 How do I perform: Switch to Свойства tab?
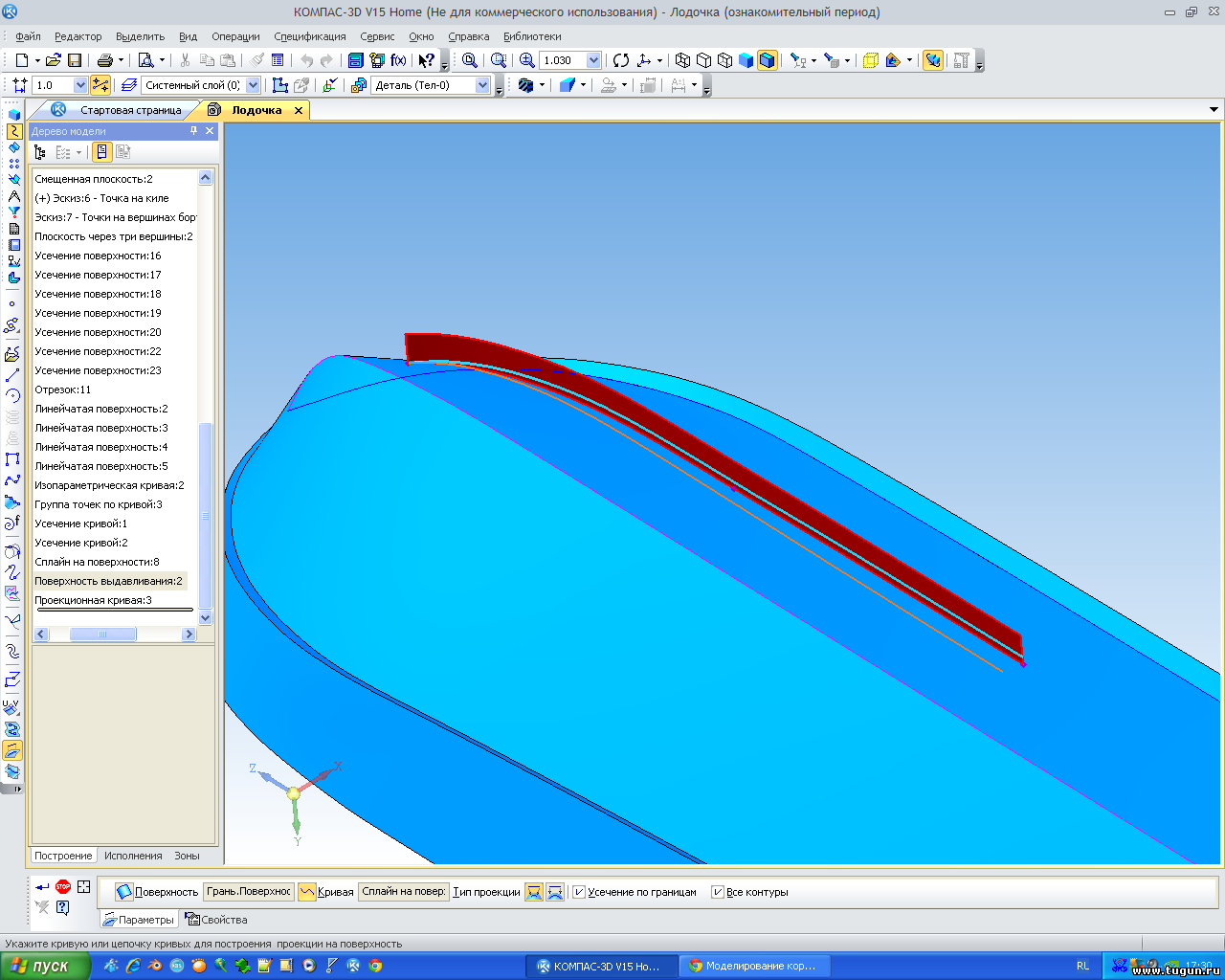(x=216, y=920)
